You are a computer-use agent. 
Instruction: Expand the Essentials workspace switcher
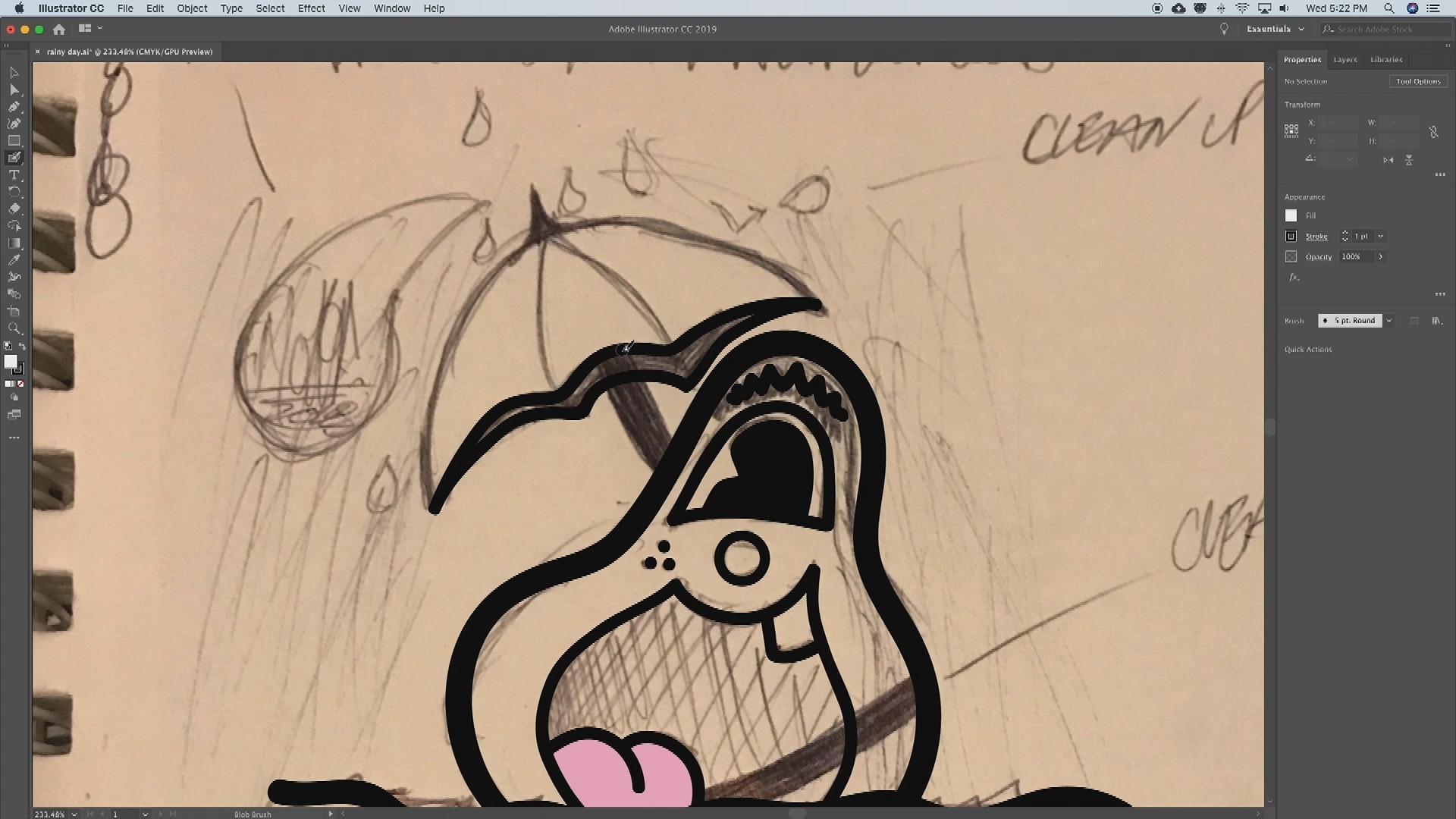pos(1276,29)
